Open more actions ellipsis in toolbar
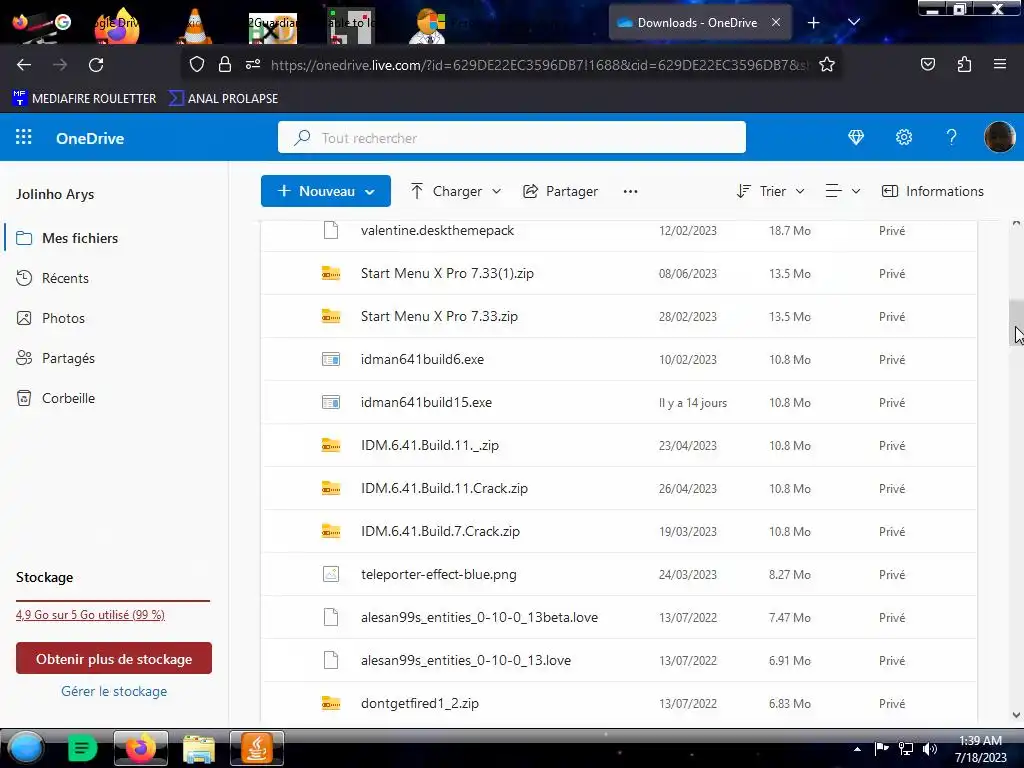1024x768 pixels. coord(630,191)
